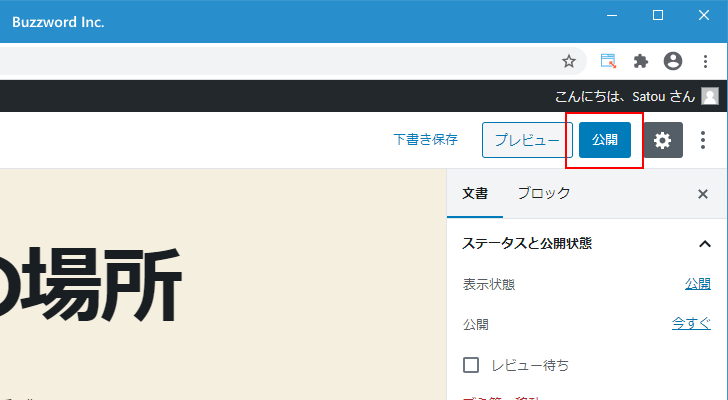Click the blue 公開 publish button
Screen dimensions: 728x400
(604, 140)
